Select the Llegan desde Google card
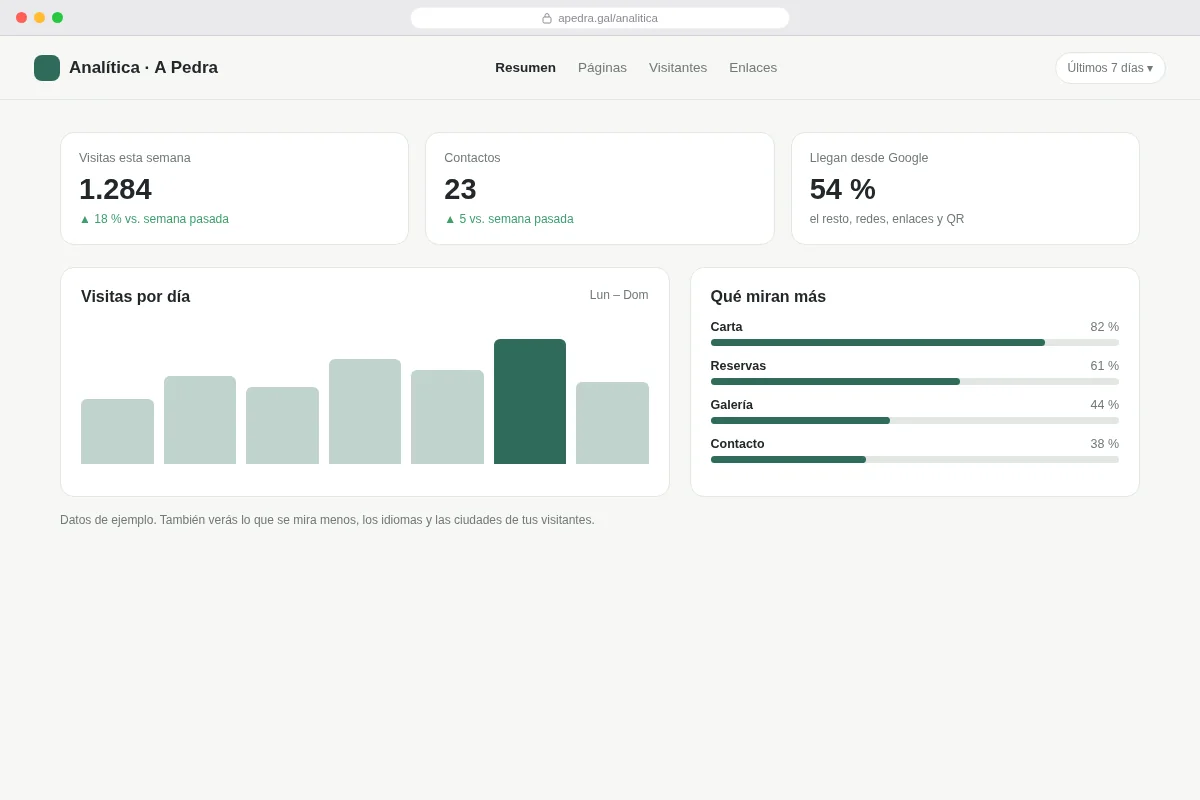This screenshot has width=1200, height=800. [965, 189]
